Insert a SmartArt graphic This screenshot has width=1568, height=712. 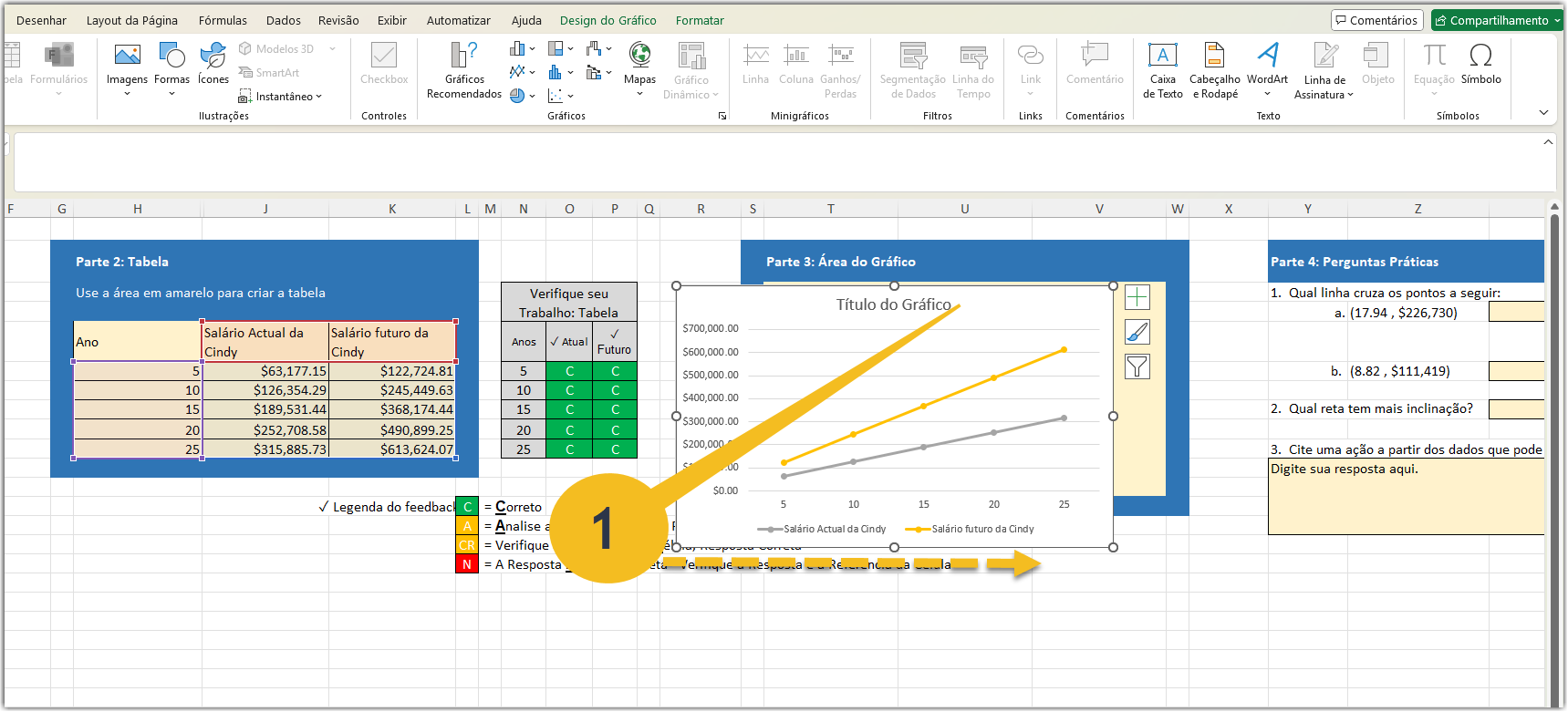click(x=269, y=73)
